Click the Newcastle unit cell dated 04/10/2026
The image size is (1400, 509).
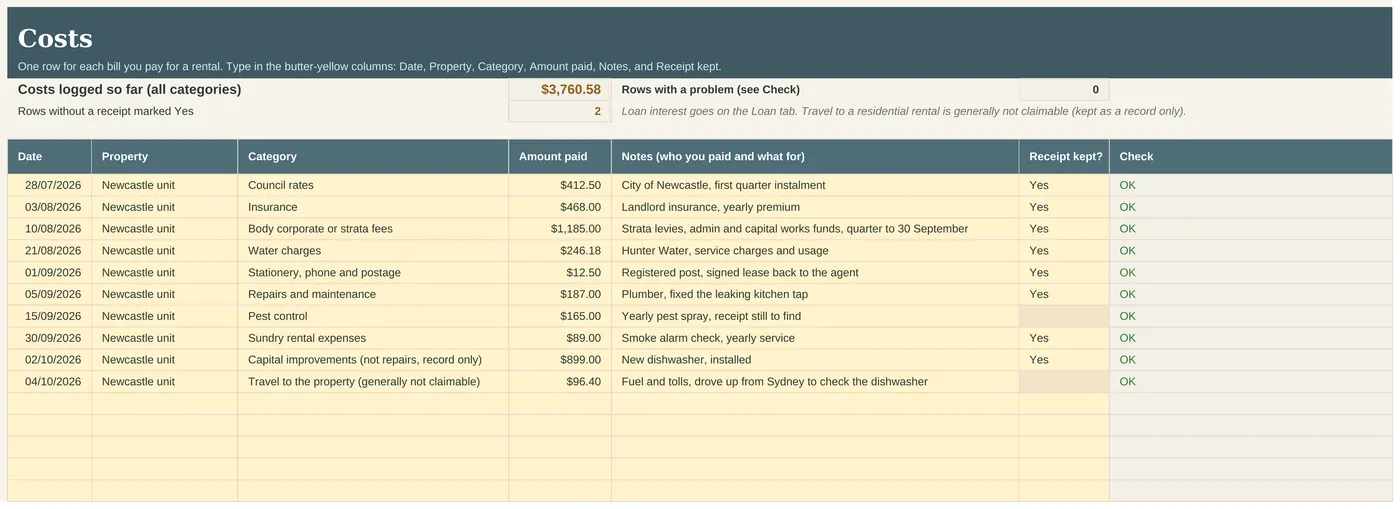(164, 382)
